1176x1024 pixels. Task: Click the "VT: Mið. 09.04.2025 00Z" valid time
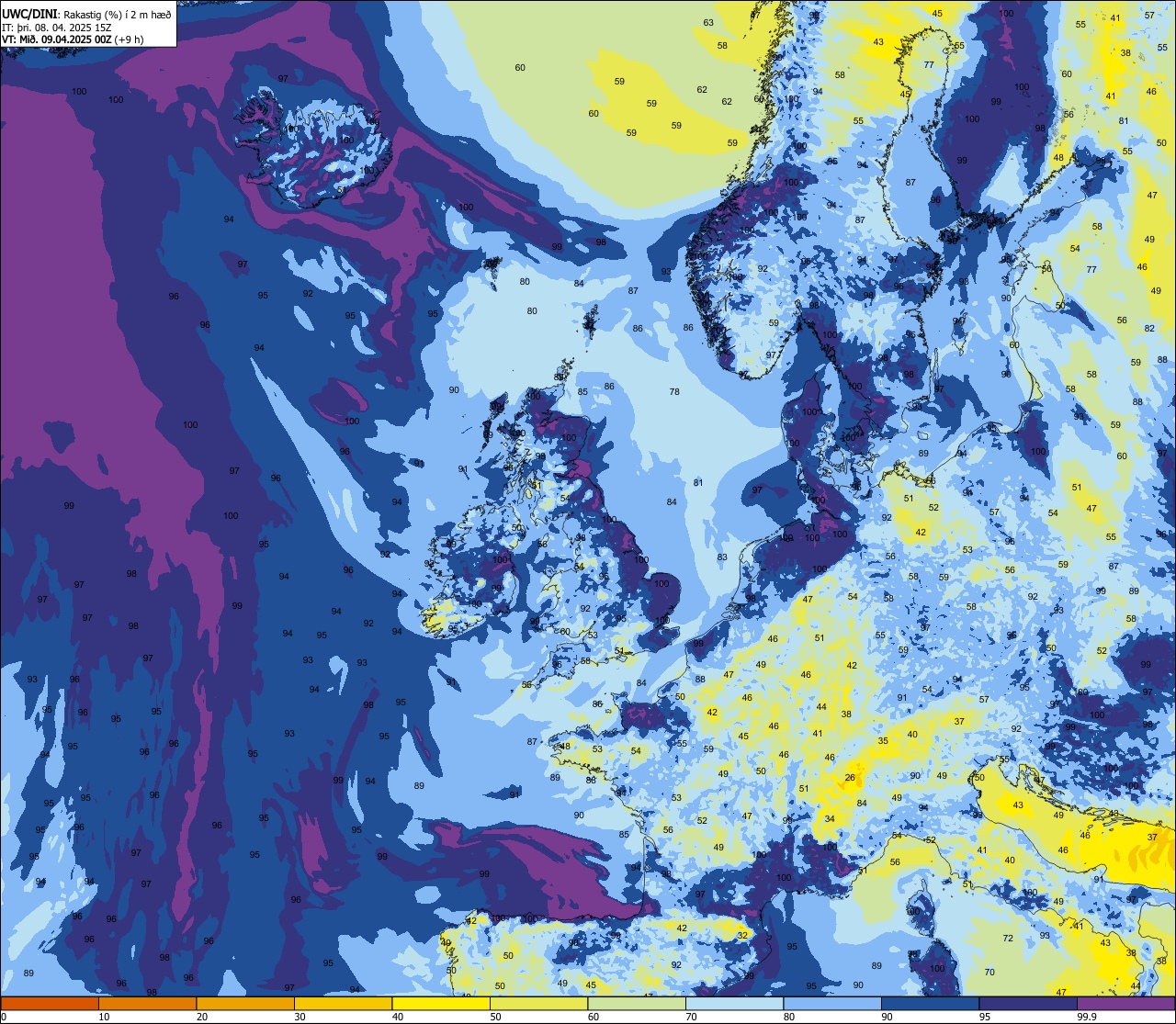(x=57, y=39)
